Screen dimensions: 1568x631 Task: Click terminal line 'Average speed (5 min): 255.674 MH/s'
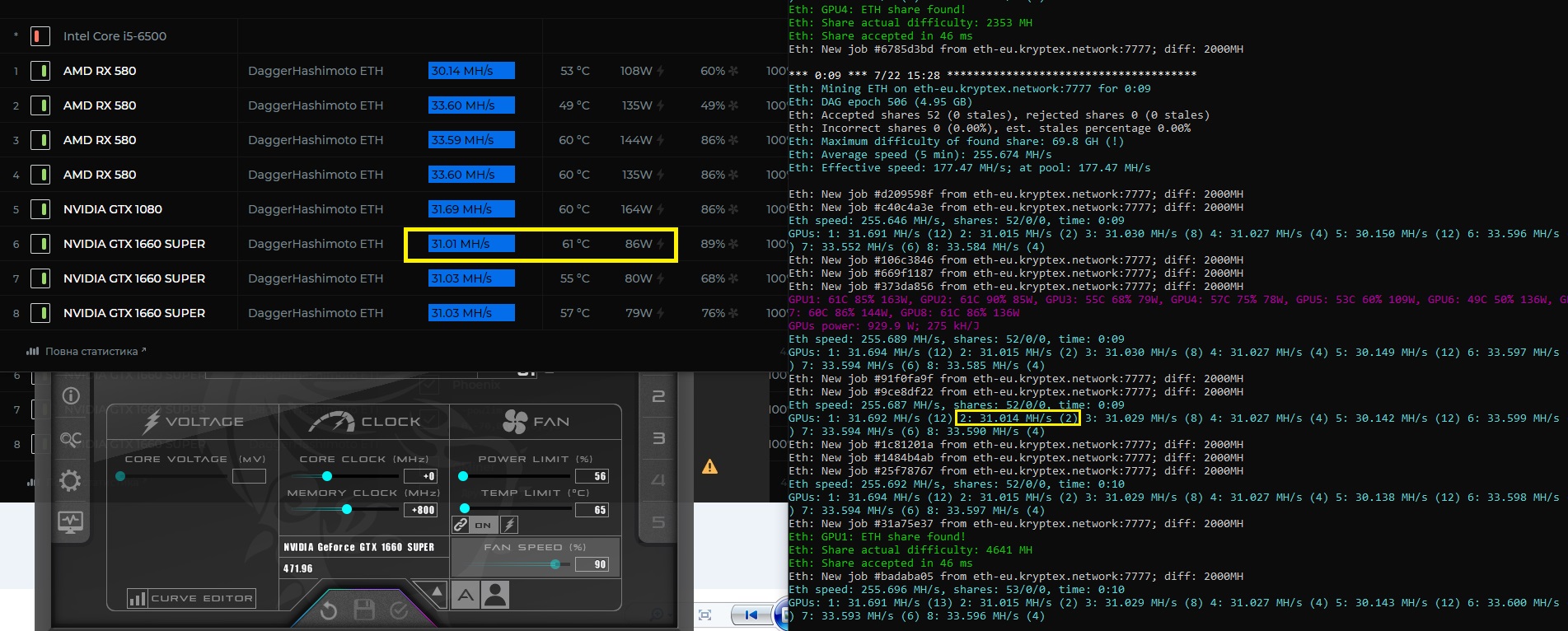(920, 155)
